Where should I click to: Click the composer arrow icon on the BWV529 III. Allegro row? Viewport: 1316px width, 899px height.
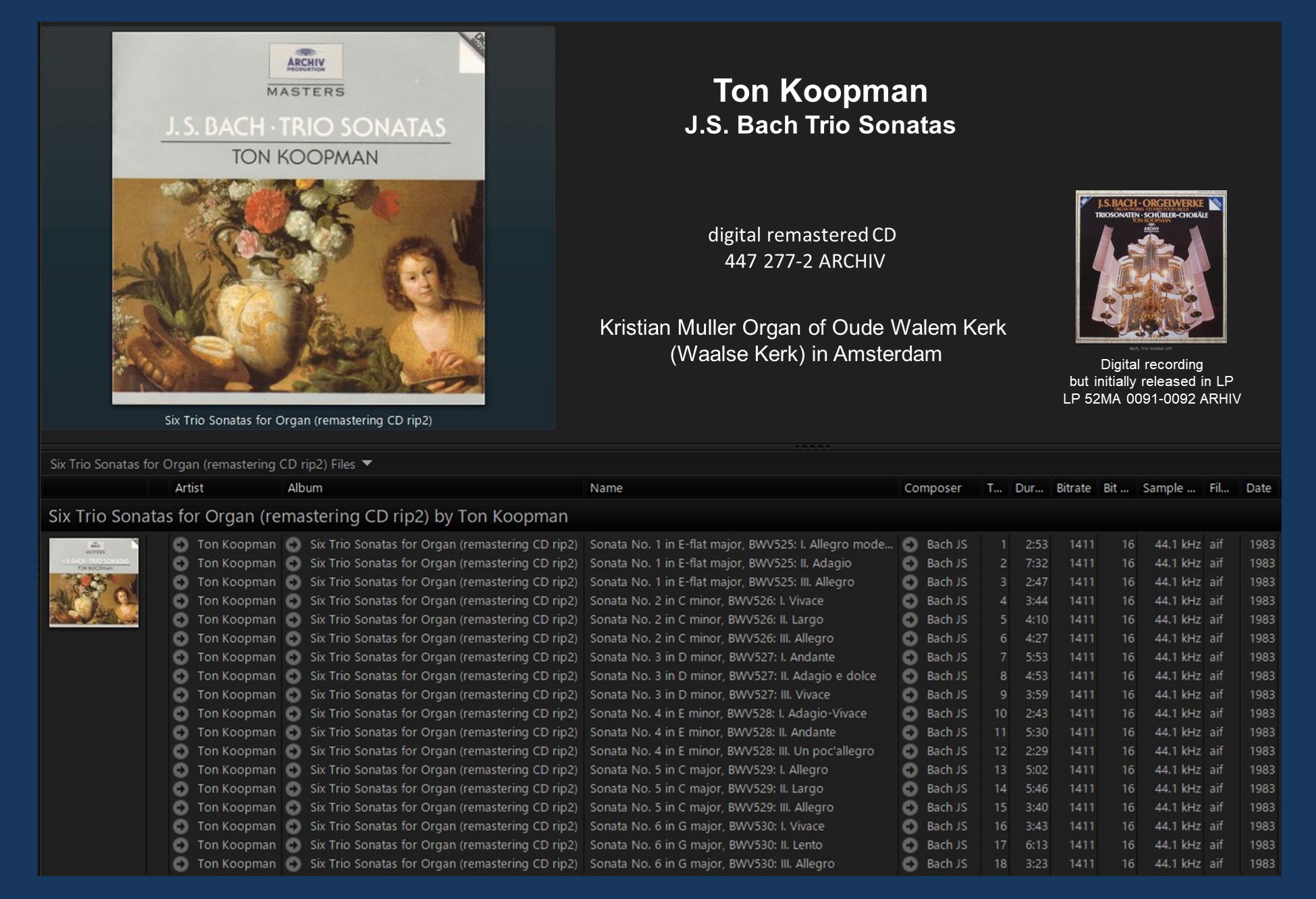click(x=910, y=807)
